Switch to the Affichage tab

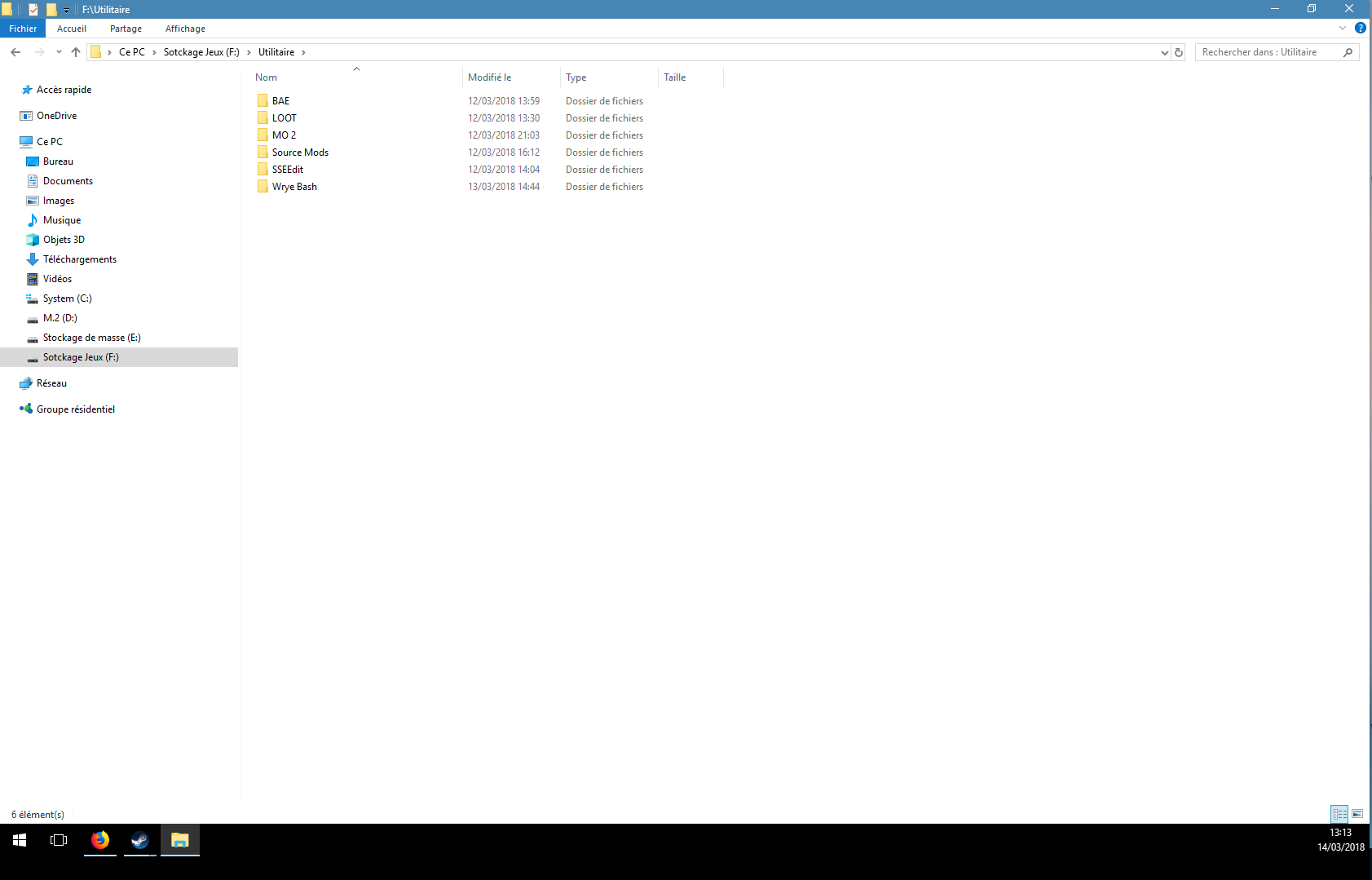pyautogui.click(x=185, y=29)
